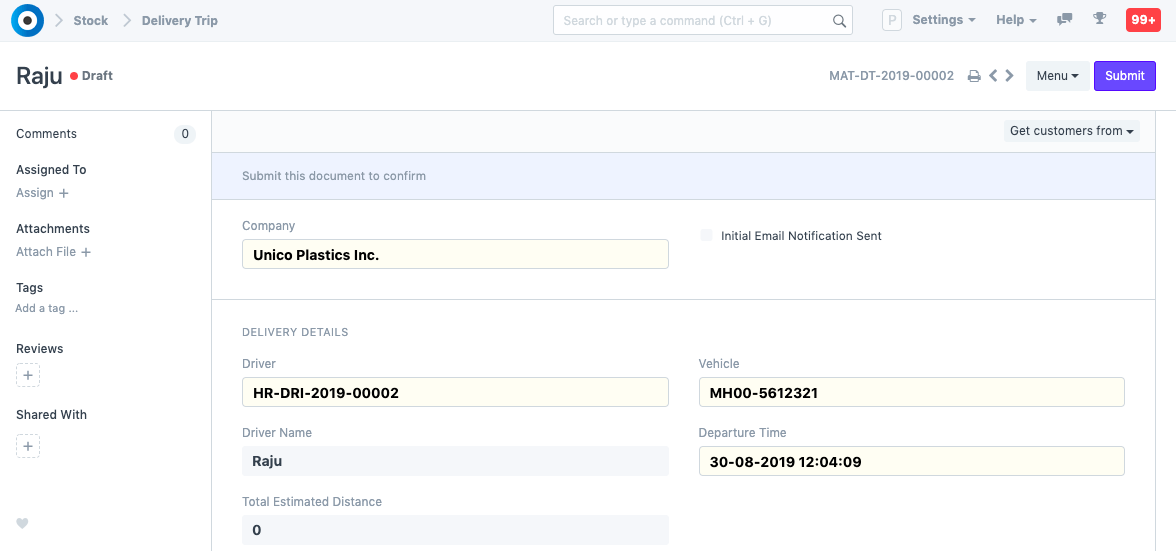Click the ERPNext home logo icon

point(27,20)
